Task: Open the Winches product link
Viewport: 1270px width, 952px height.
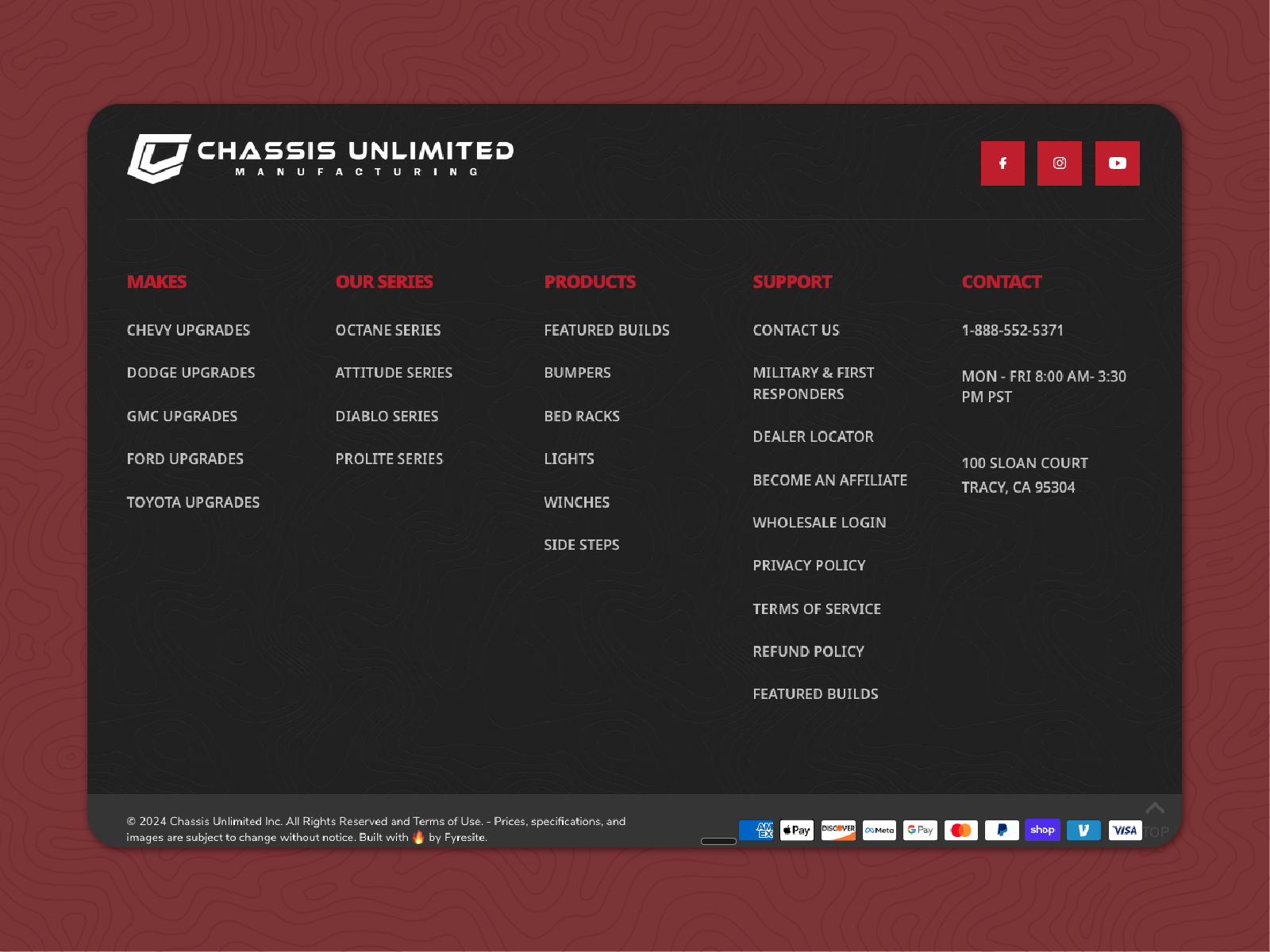Action: point(577,503)
